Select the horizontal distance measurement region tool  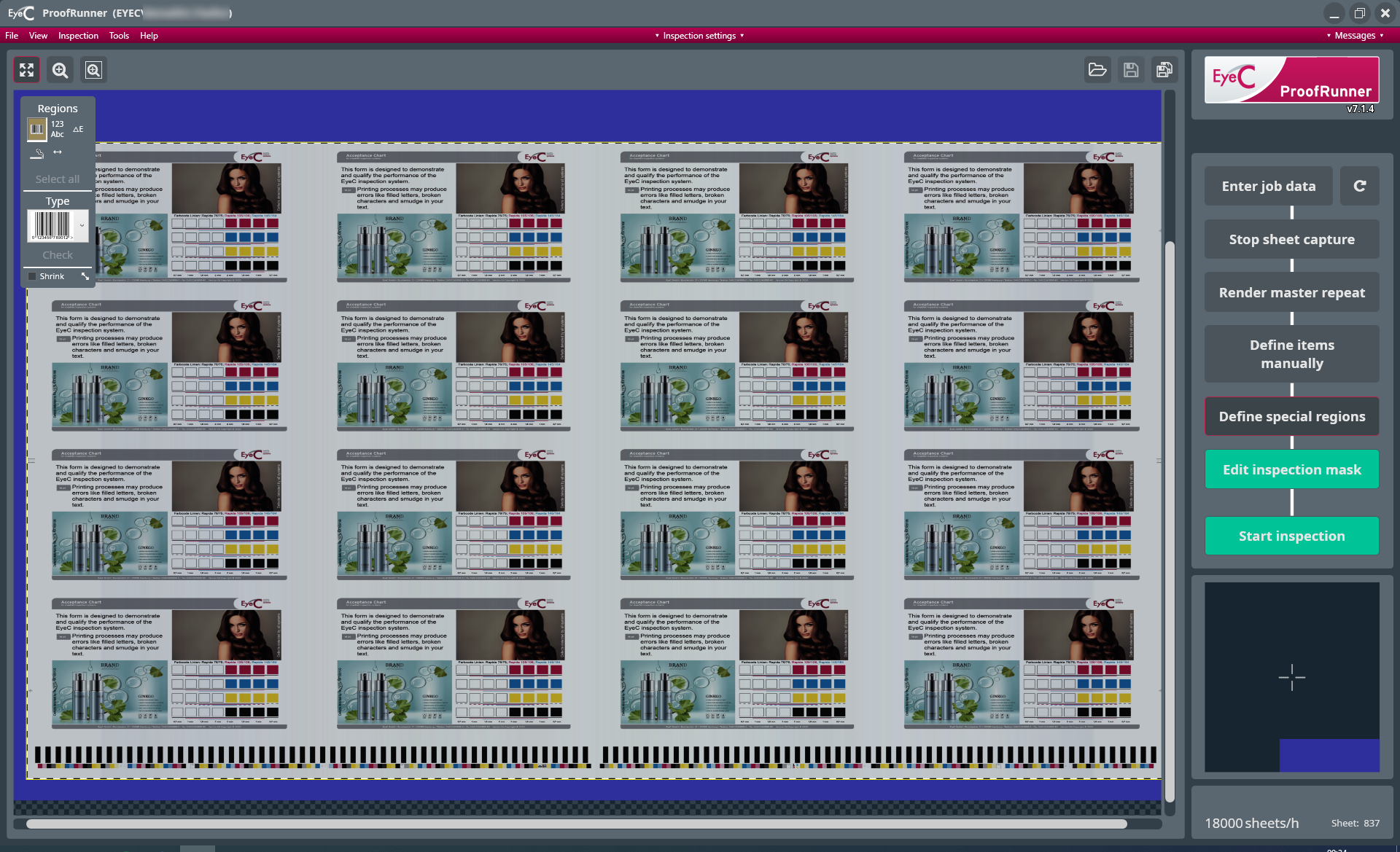coord(58,152)
